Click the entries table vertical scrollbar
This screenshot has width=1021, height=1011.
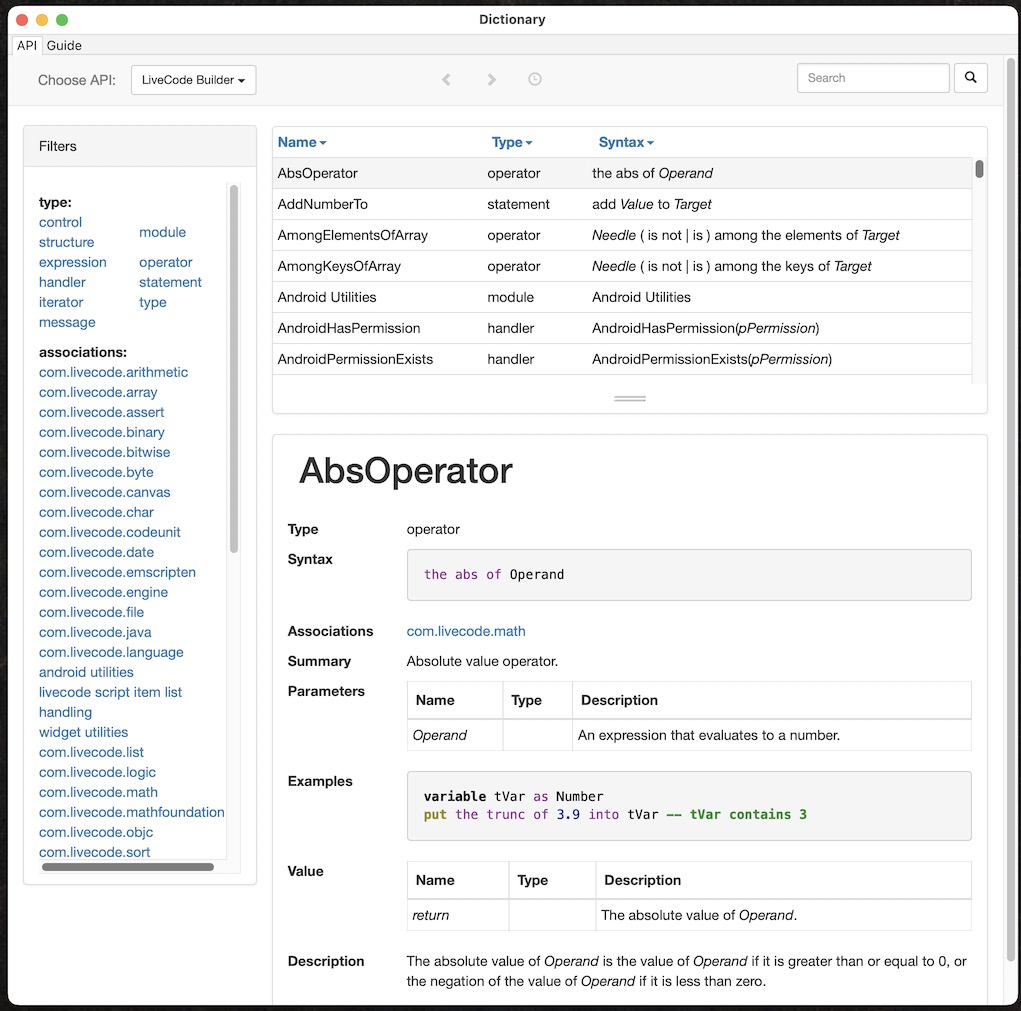tap(979, 170)
